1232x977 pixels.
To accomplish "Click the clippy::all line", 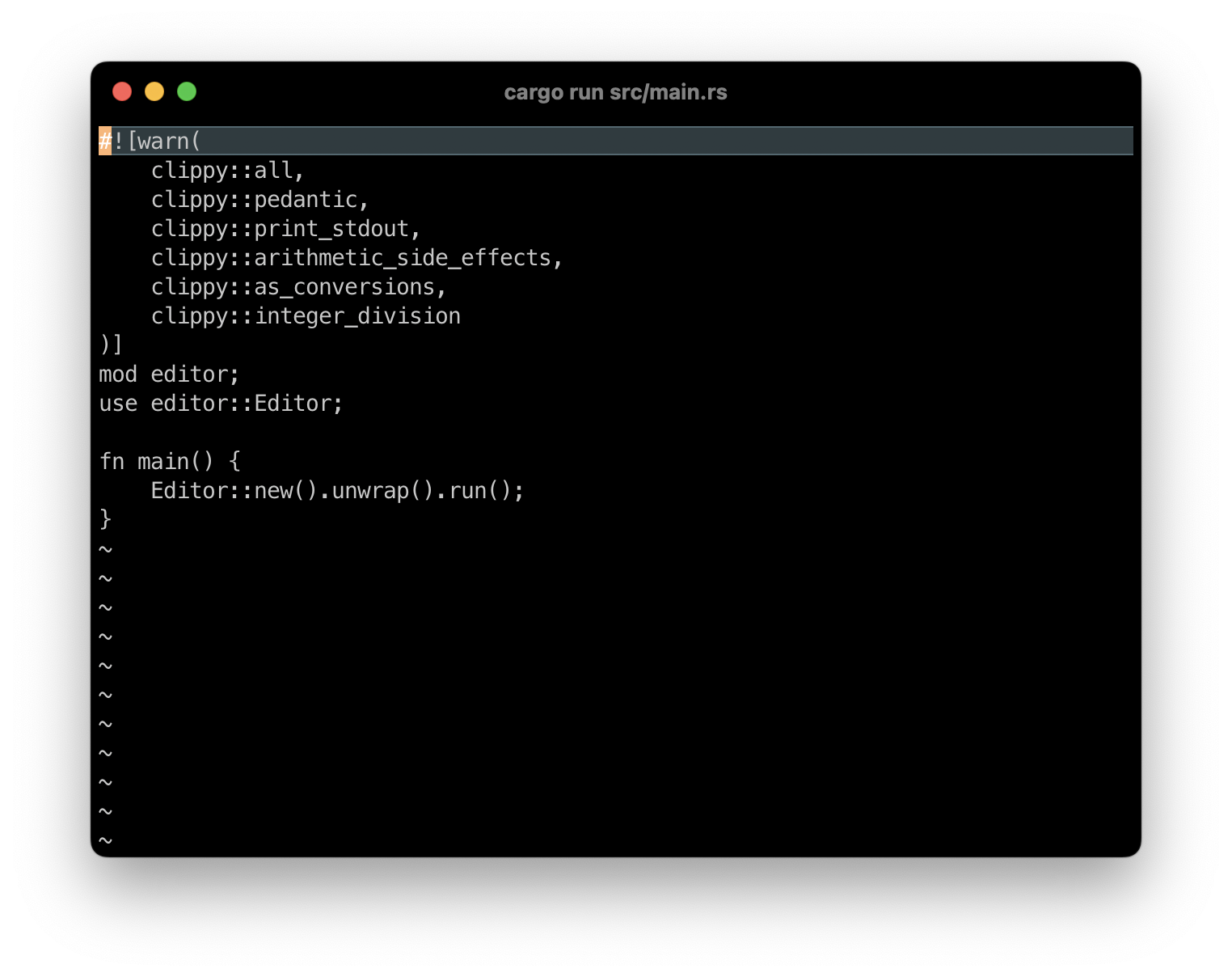I will pyautogui.click(x=226, y=170).
